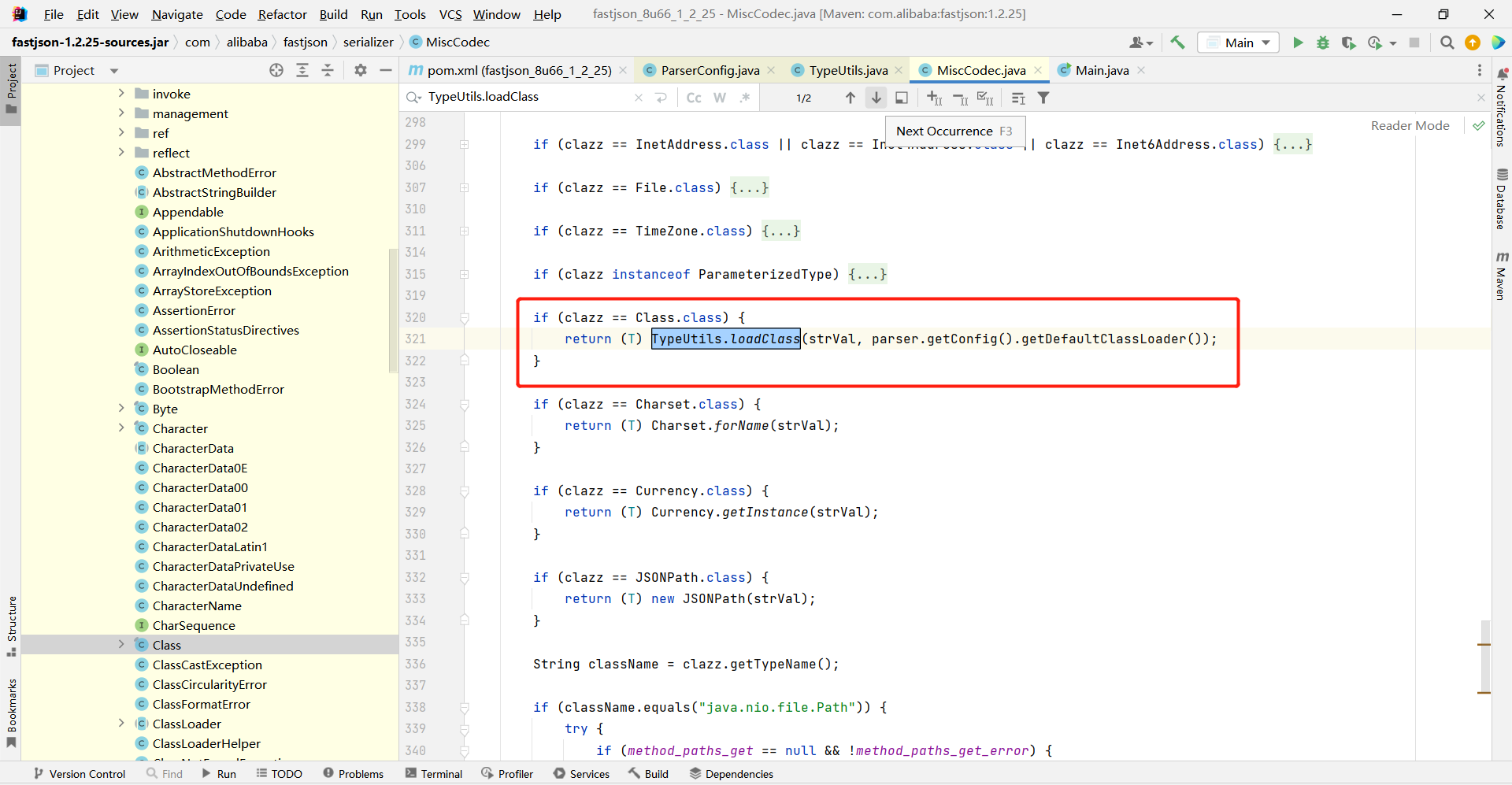Screen dimensions: 1512x785
Task: Click the editor vertical scrollbar thumb
Action: [1484, 657]
